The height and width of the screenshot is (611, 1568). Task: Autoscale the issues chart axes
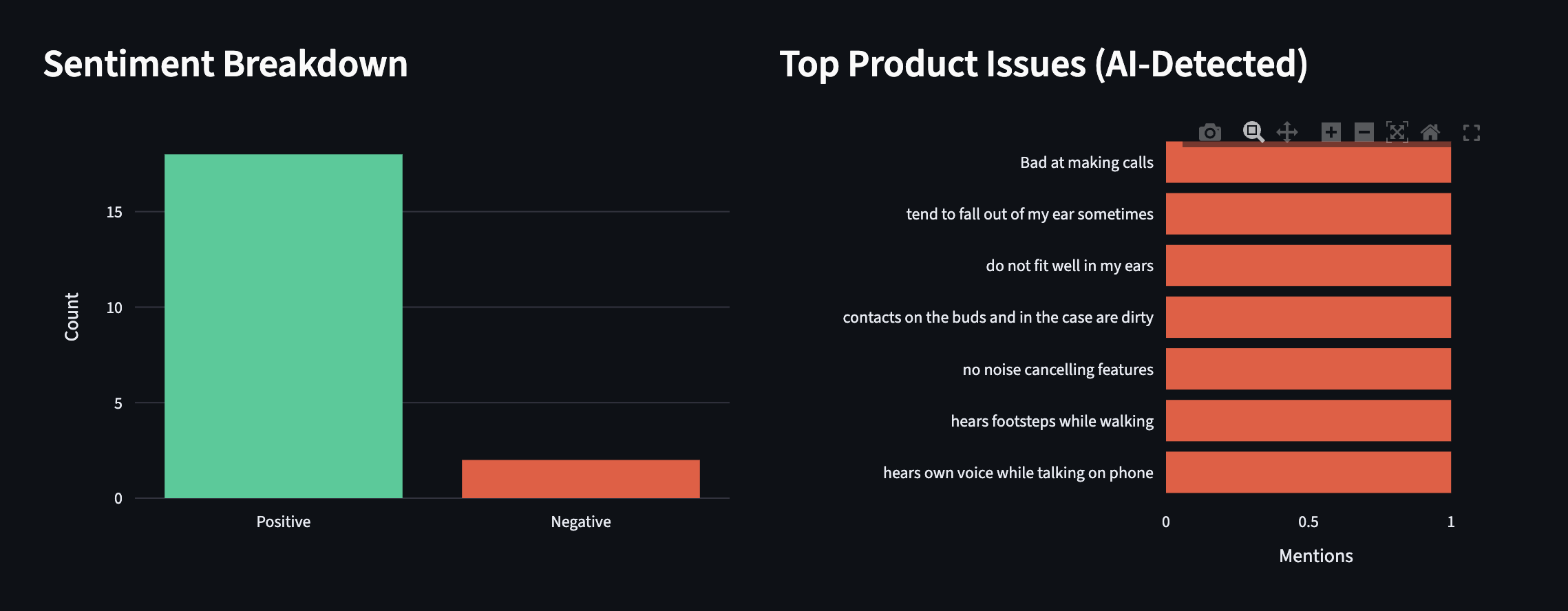(1398, 131)
